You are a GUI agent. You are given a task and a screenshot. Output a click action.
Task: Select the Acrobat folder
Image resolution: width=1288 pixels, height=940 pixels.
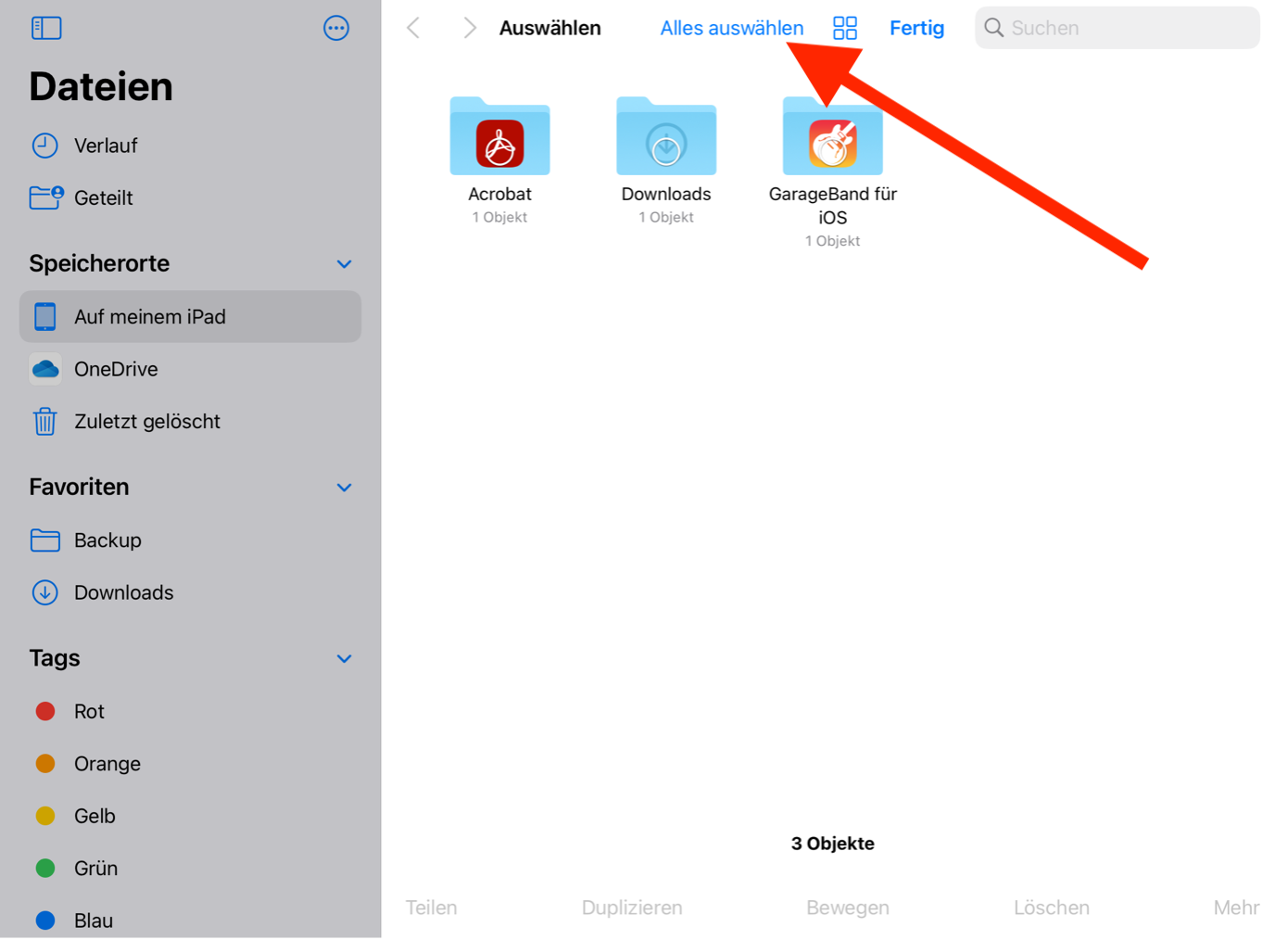click(499, 137)
